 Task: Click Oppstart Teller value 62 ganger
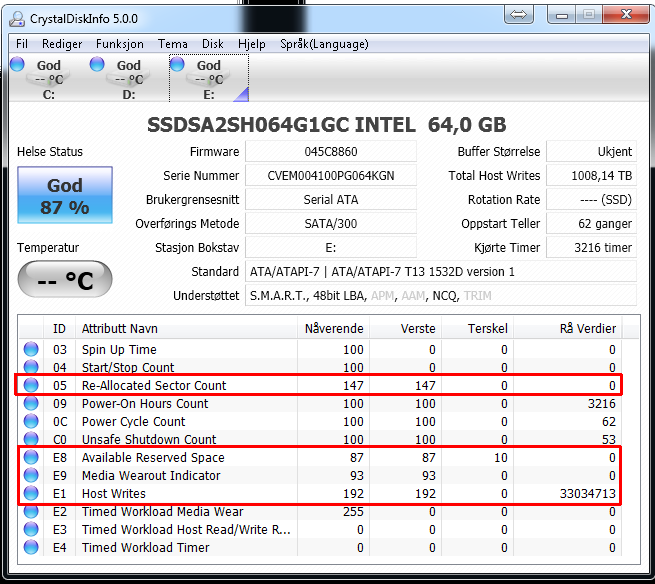coord(592,223)
